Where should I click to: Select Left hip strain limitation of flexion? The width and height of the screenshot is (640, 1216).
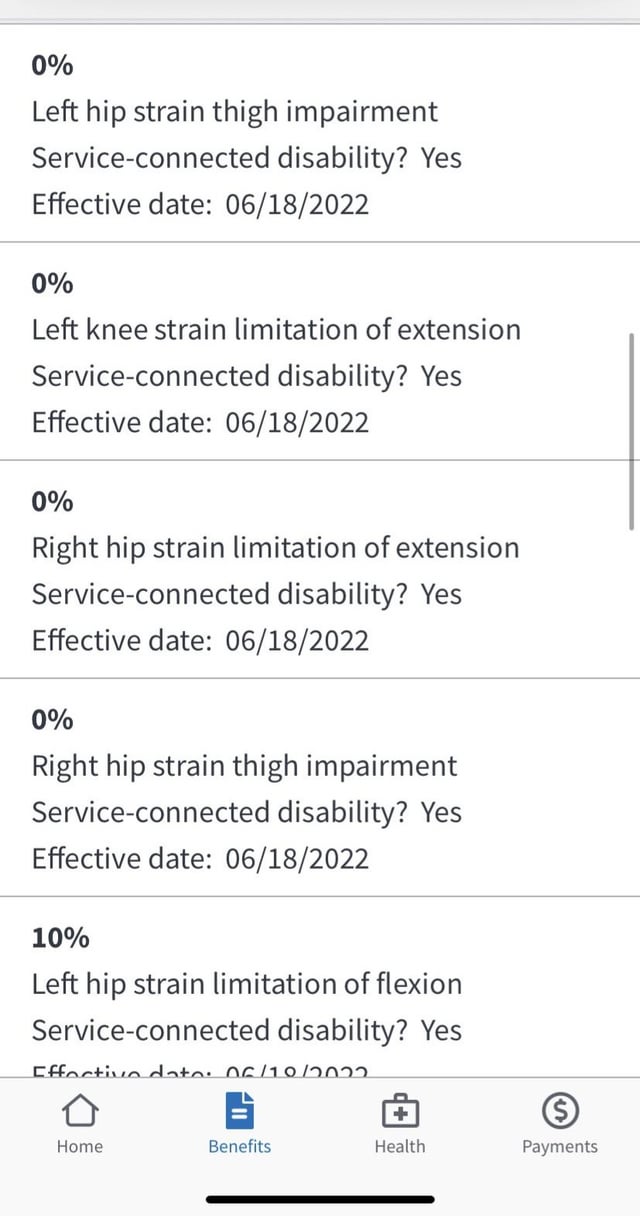(x=247, y=984)
